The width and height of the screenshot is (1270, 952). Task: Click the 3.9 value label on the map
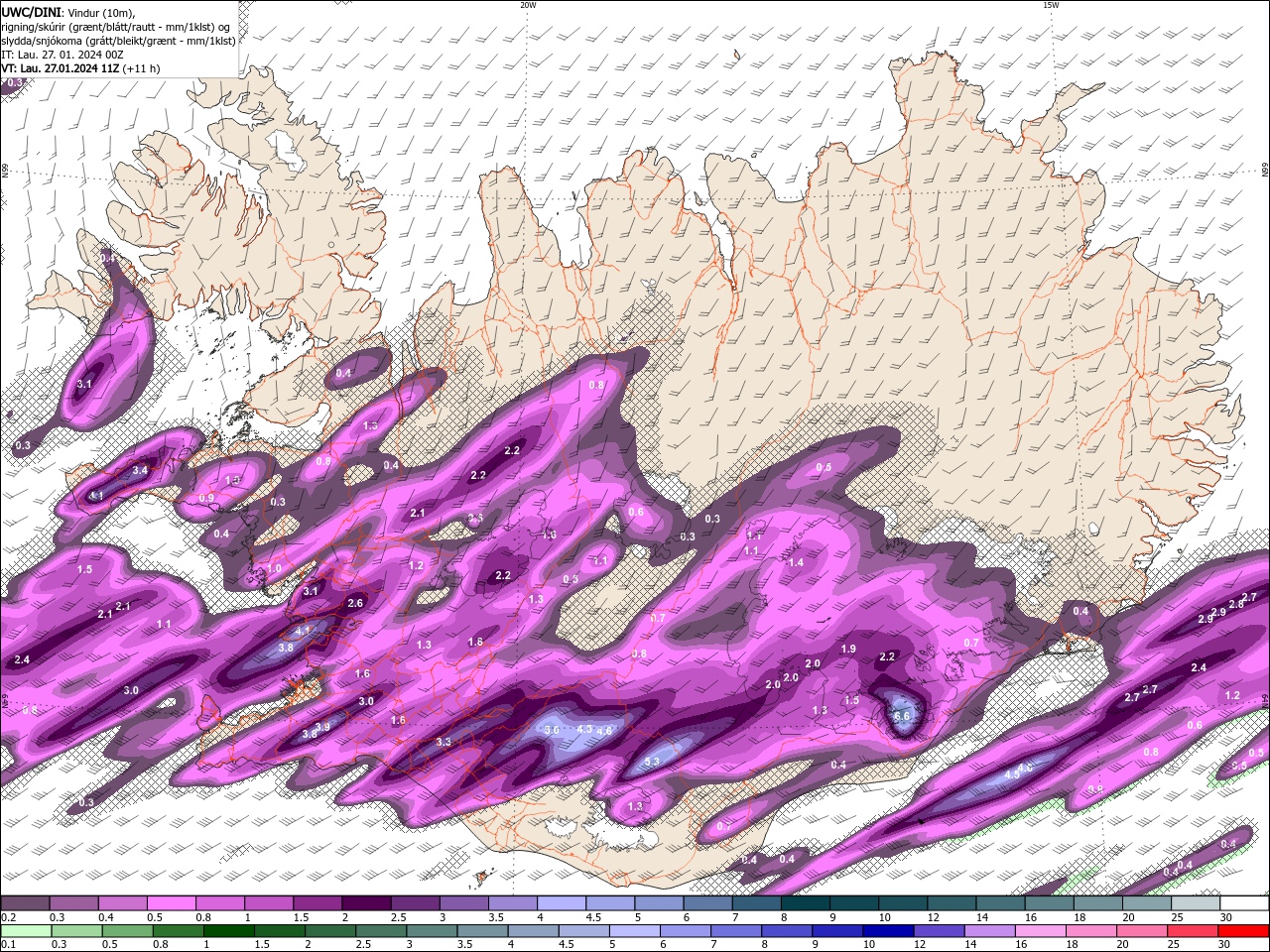coord(322,727)
